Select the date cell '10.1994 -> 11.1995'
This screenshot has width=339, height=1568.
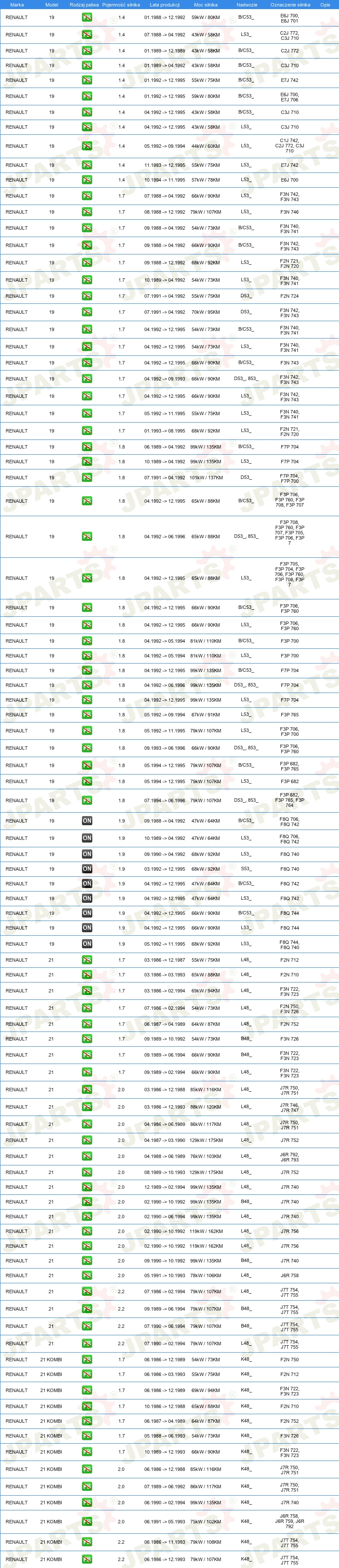(165, 179)
